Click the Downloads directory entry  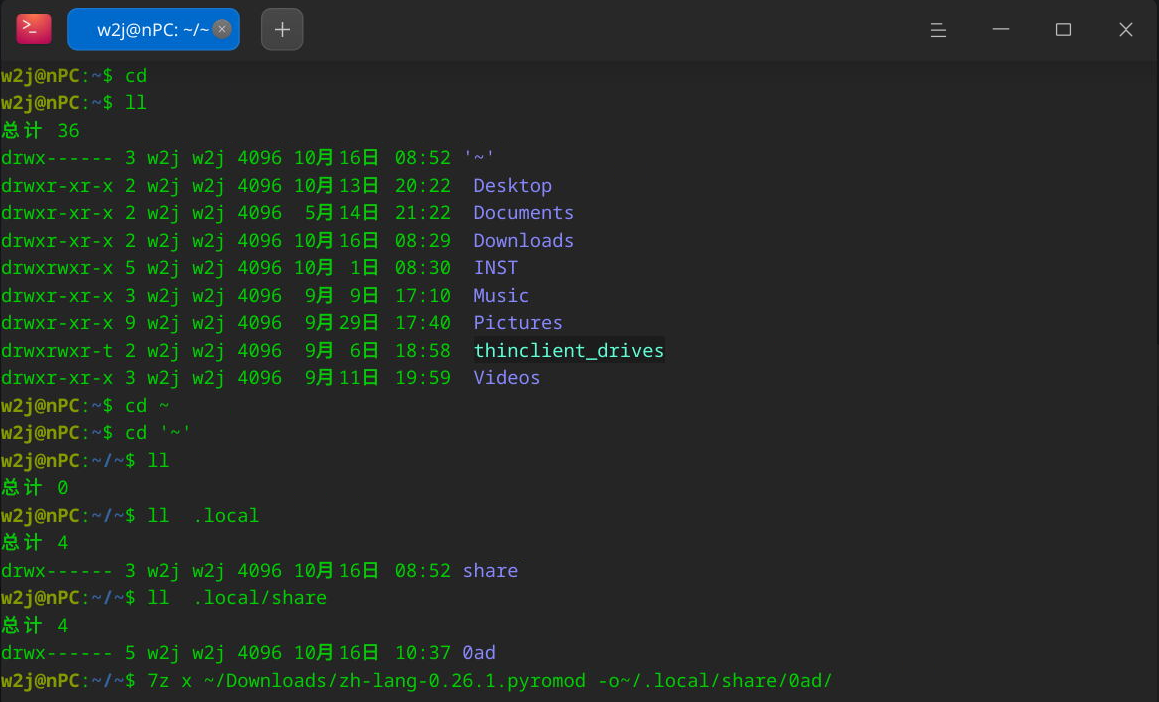click(523, 240)
